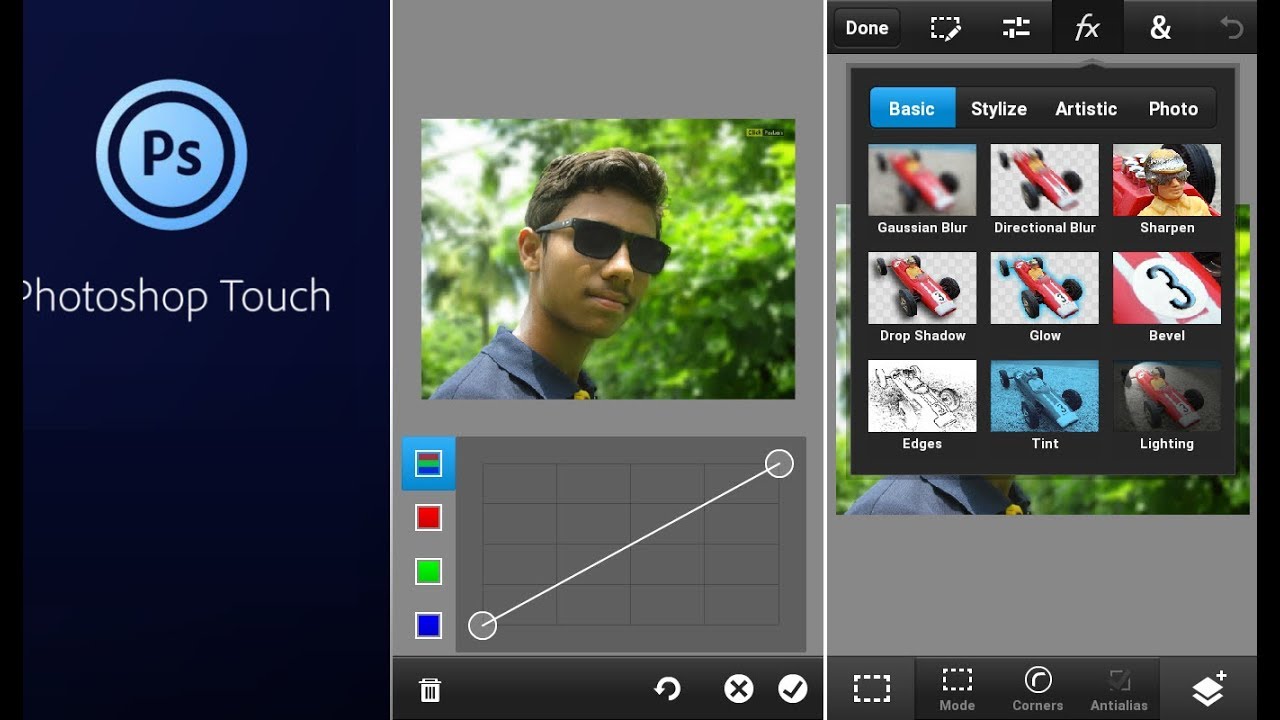Tap the Done button
The image size is (1280, 720).
click(867, 28)
